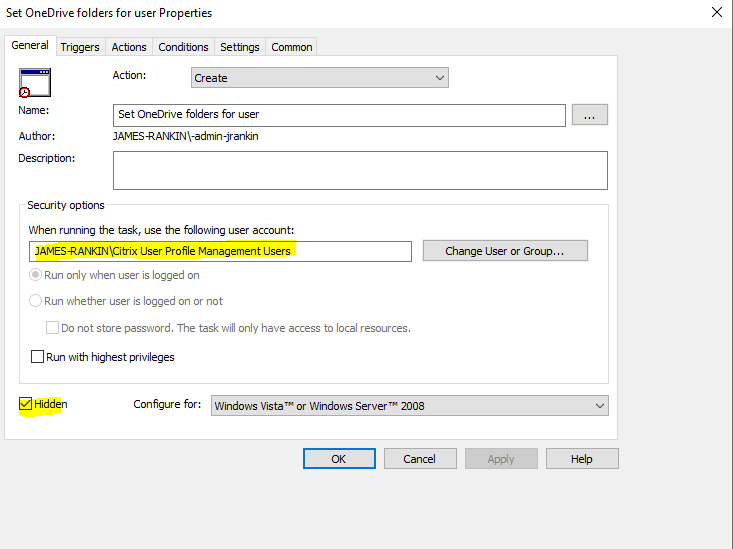The height and width of the screenshot is (549, 733).
Task: Open the Common tab
Action: point(292,47)
